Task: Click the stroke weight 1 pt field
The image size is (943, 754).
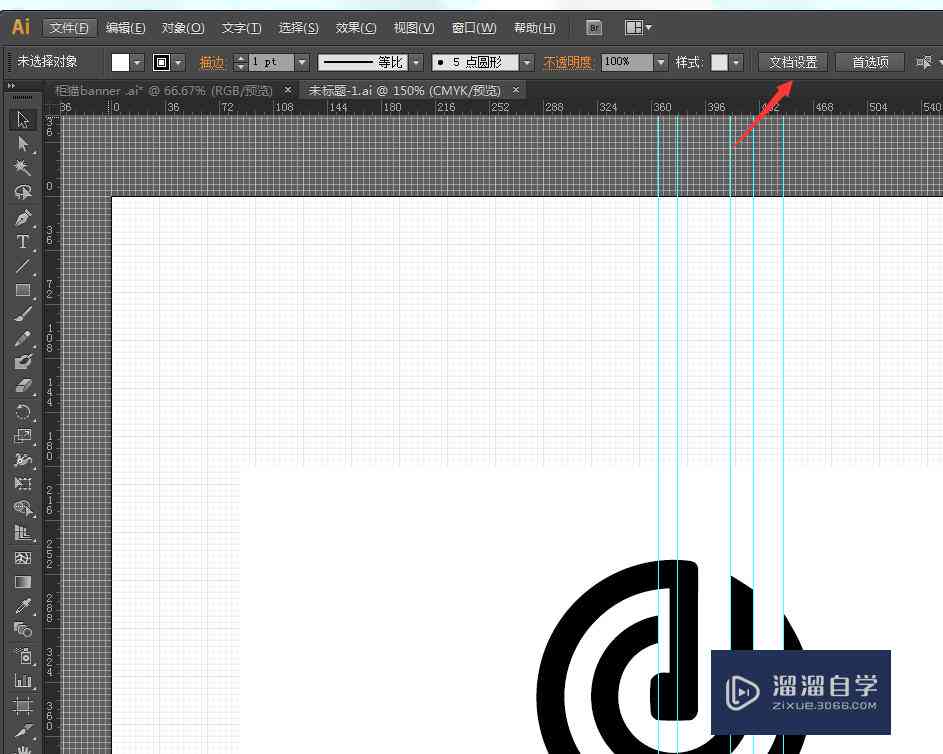Action: click(x=272, y=62)
